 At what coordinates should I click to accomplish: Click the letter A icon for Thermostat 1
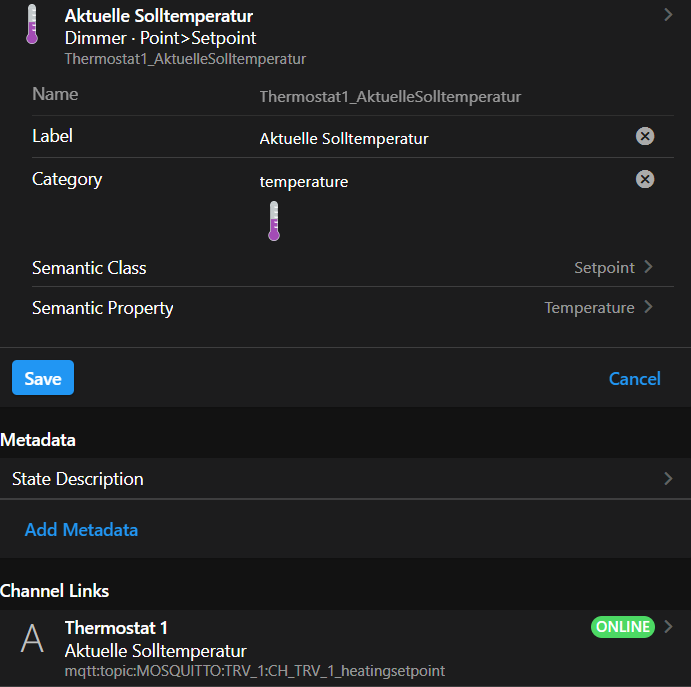[32, 639]
